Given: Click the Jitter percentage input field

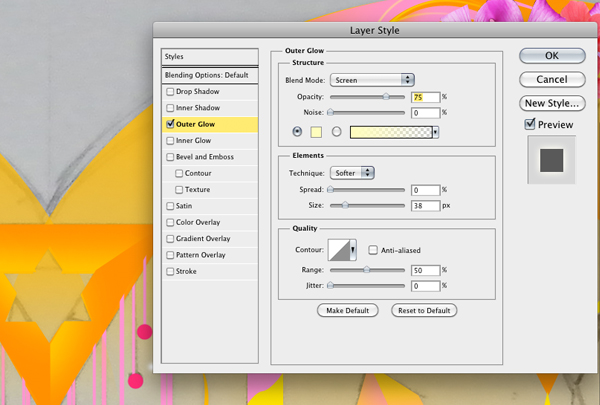Looking at the screenshot, I should pyautogui.click(x=426, y=286).
